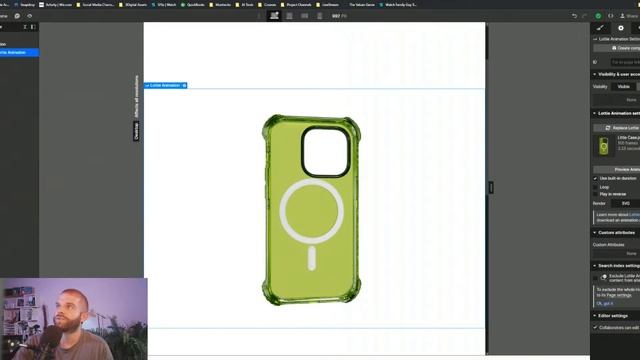Viewport: 640px width, 360px height.
Task: Open the Social Media Chann... bookmark folder
Action: point(95,4)
